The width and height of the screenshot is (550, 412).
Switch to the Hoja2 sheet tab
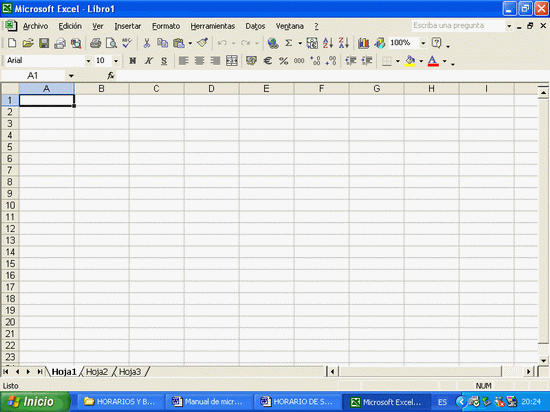click(x=97, y=372)
